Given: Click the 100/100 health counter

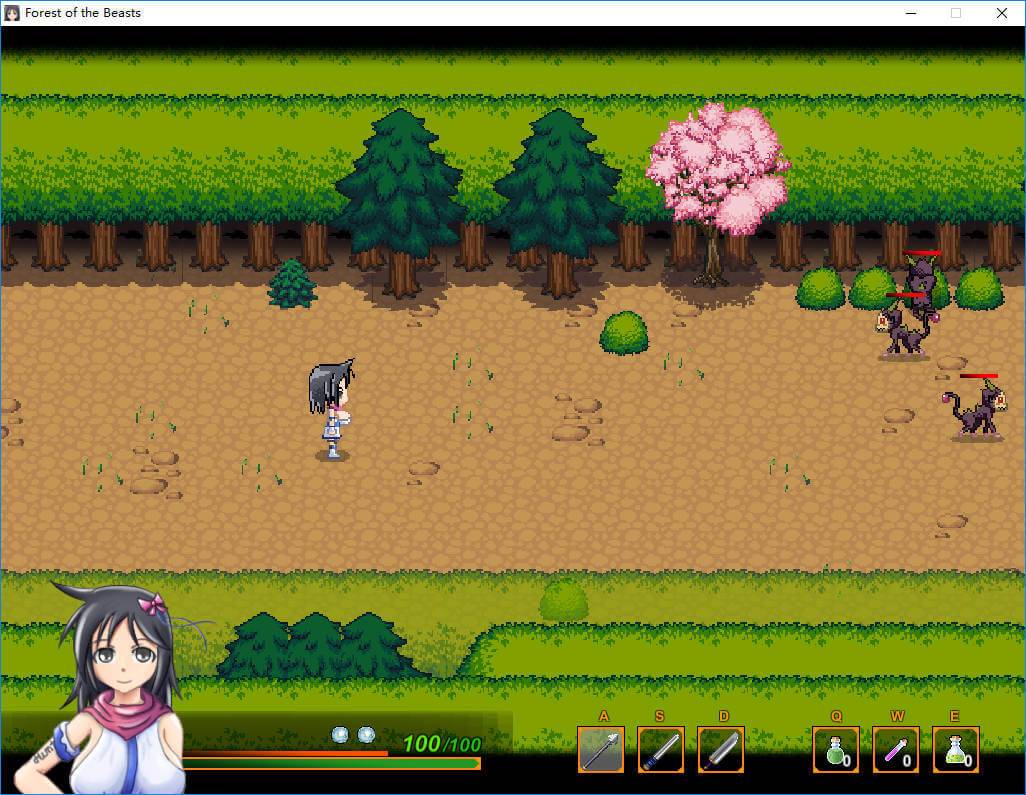Looking at the screenshot, I should [x=441, y=744].
